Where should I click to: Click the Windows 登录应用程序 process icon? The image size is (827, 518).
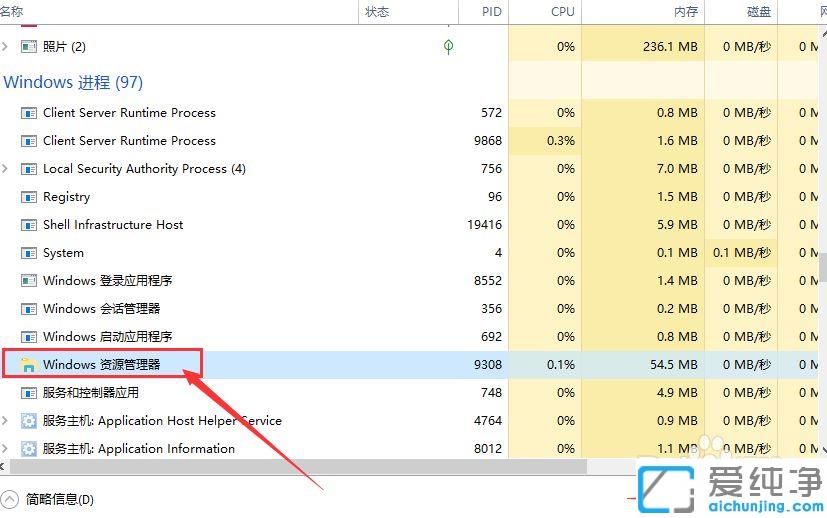pos(29,281)
